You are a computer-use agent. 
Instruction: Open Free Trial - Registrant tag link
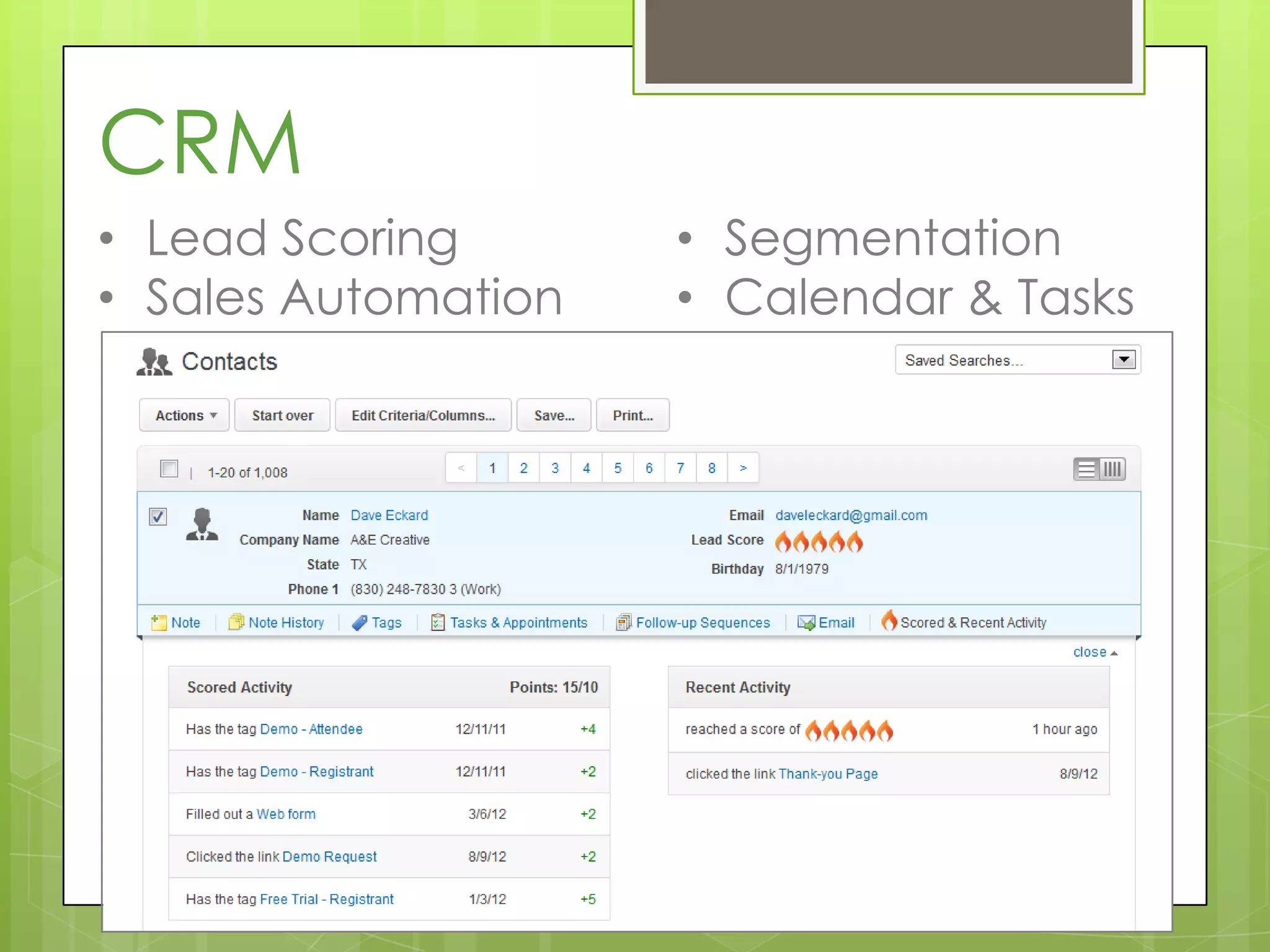tap(327, 899)
